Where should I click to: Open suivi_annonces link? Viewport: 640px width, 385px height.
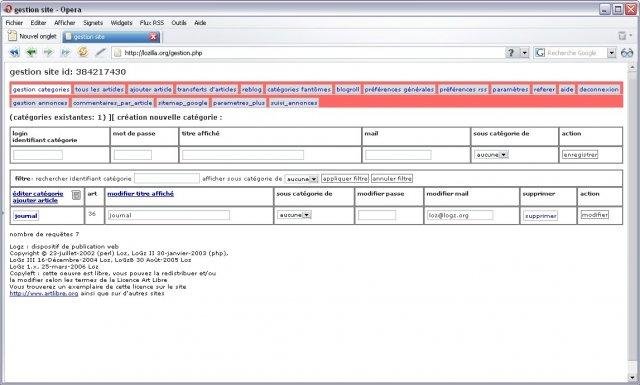(x=293, y=103)
